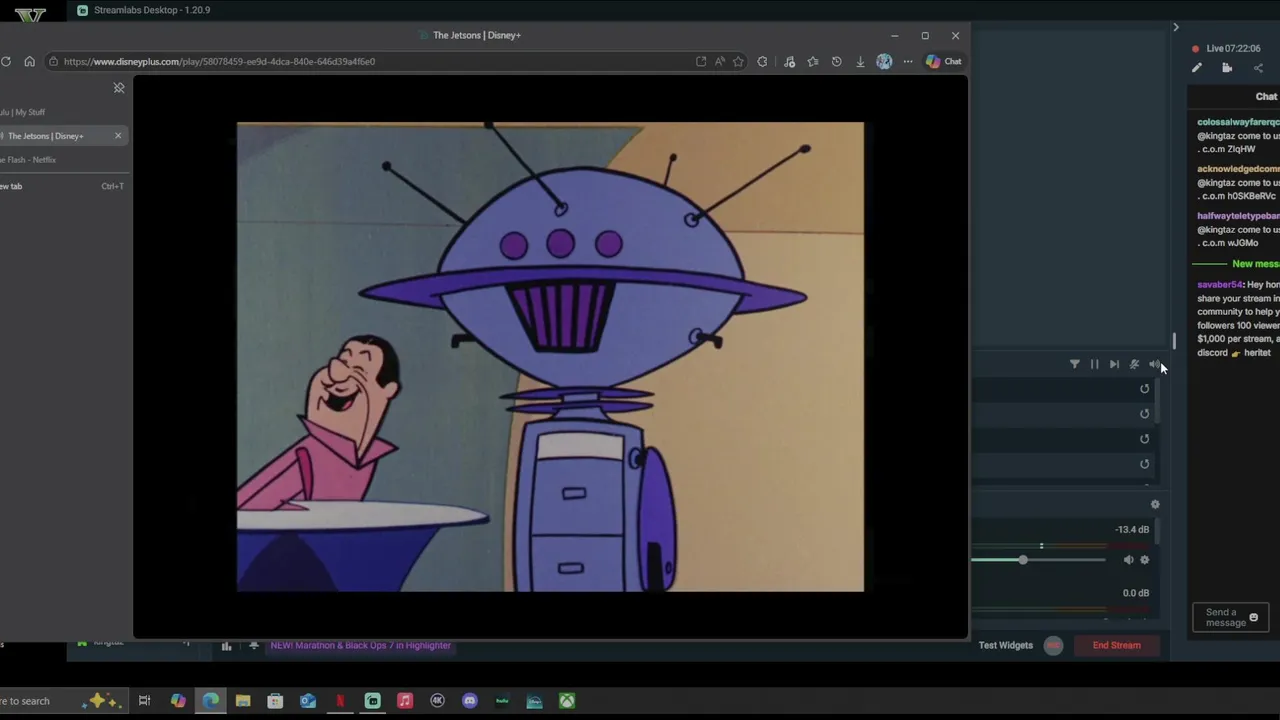
Task: Click the crossed-out icon left of the speaker
Action: (1134, 365)
